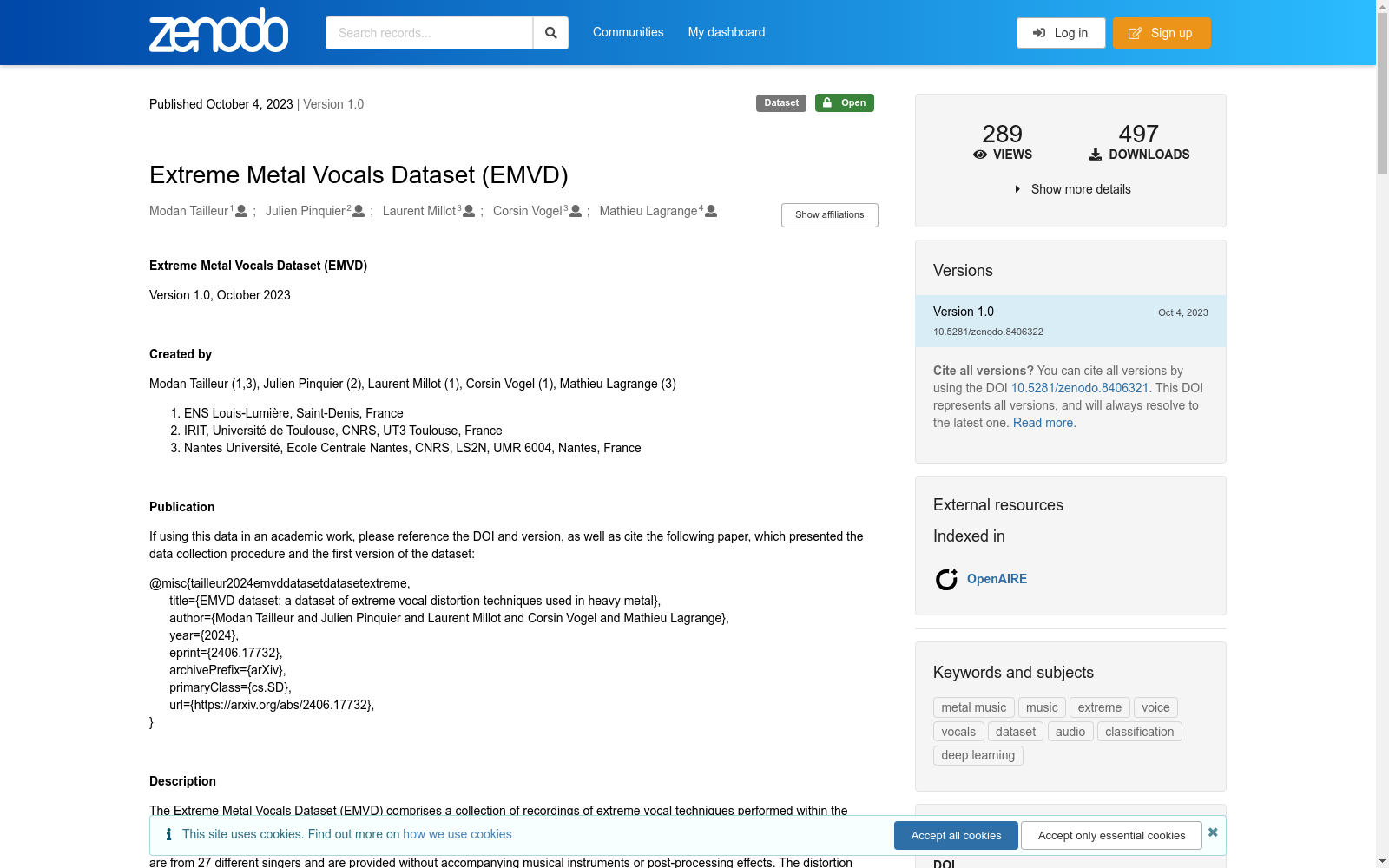Click the Accept all cookies button

point(956,835)
